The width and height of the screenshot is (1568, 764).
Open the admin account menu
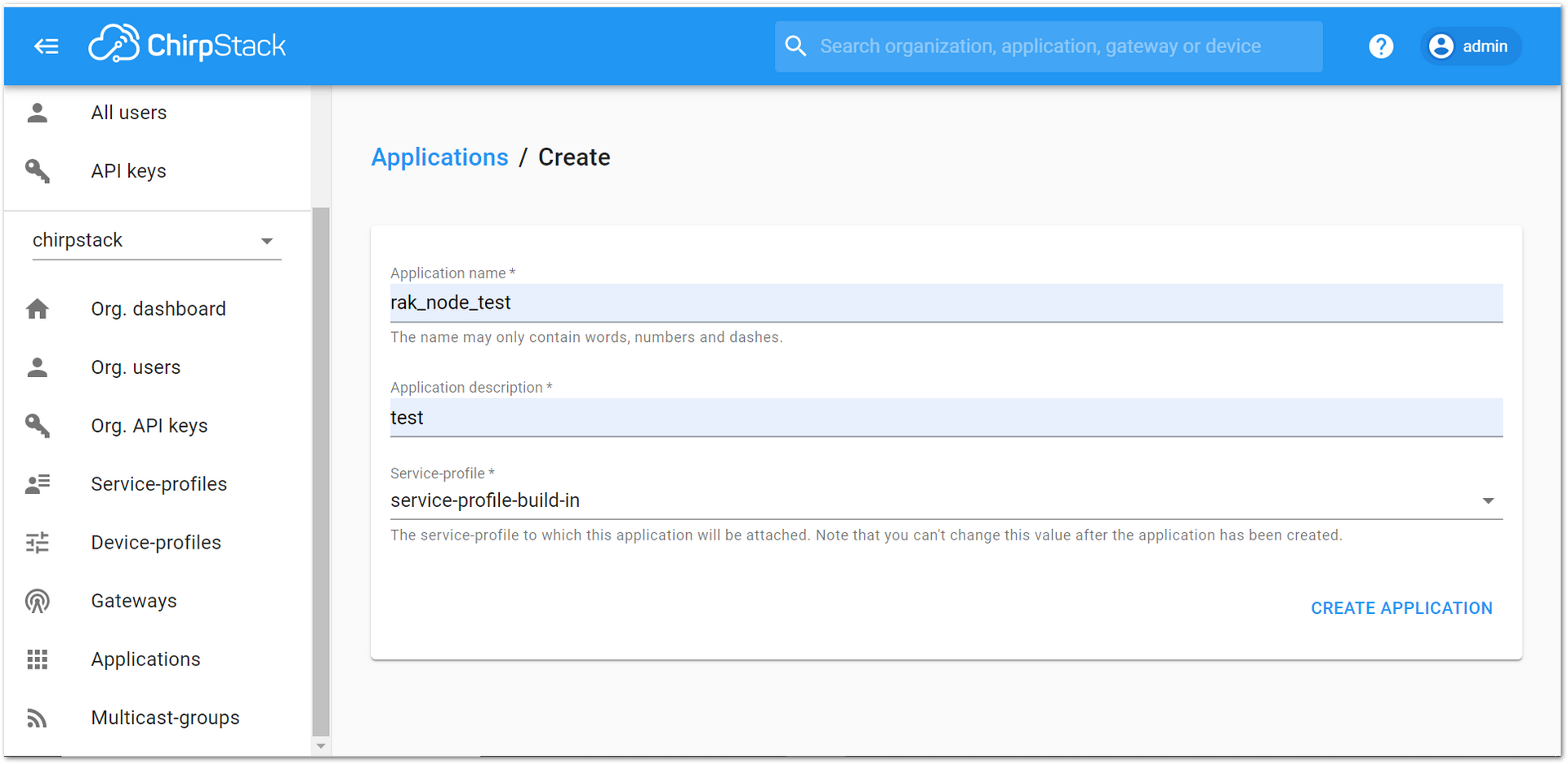click(1471, 47)
